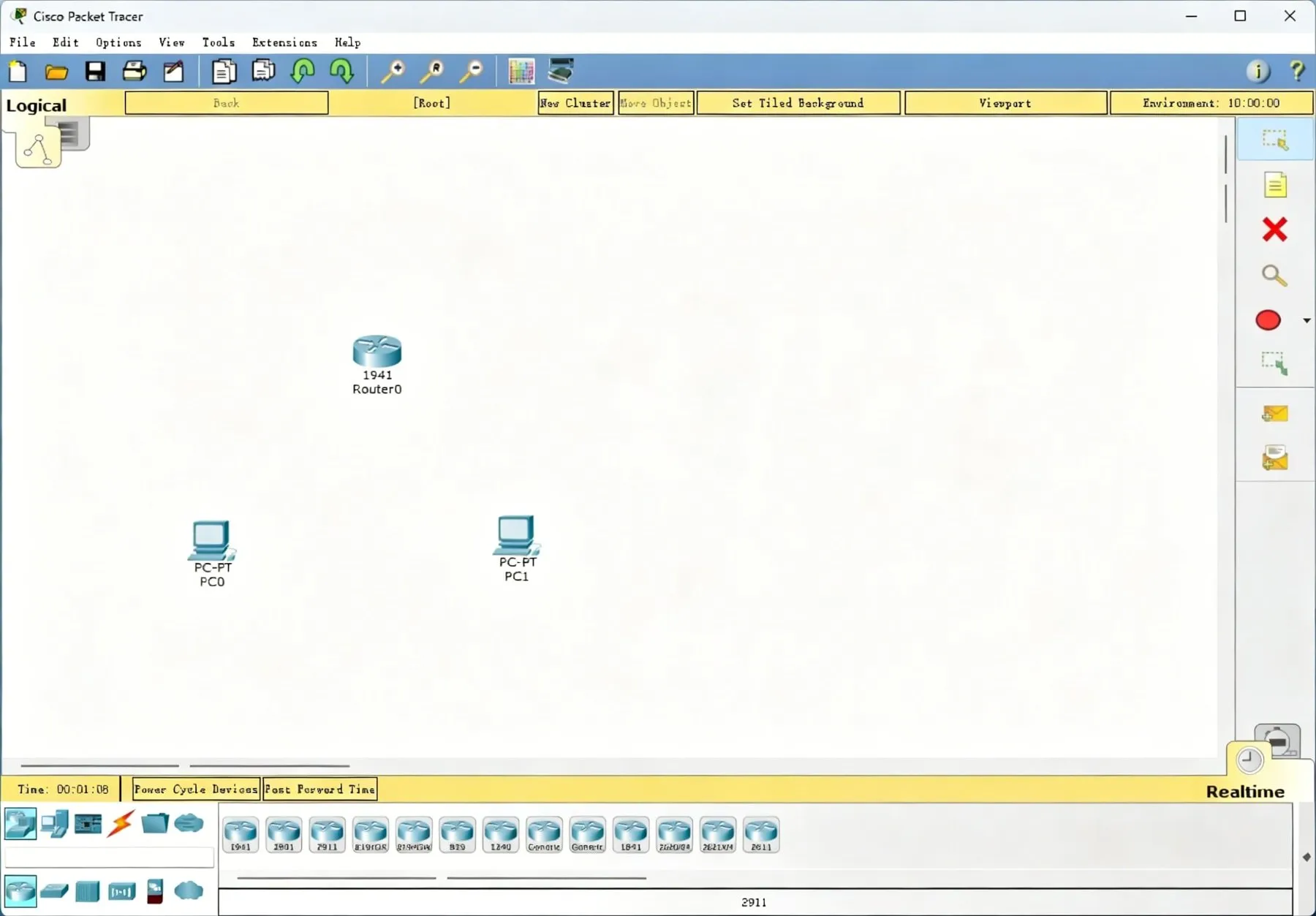The image size is (1316, 916).
Task: Redo the last action
Action: [x=341, y=71]
